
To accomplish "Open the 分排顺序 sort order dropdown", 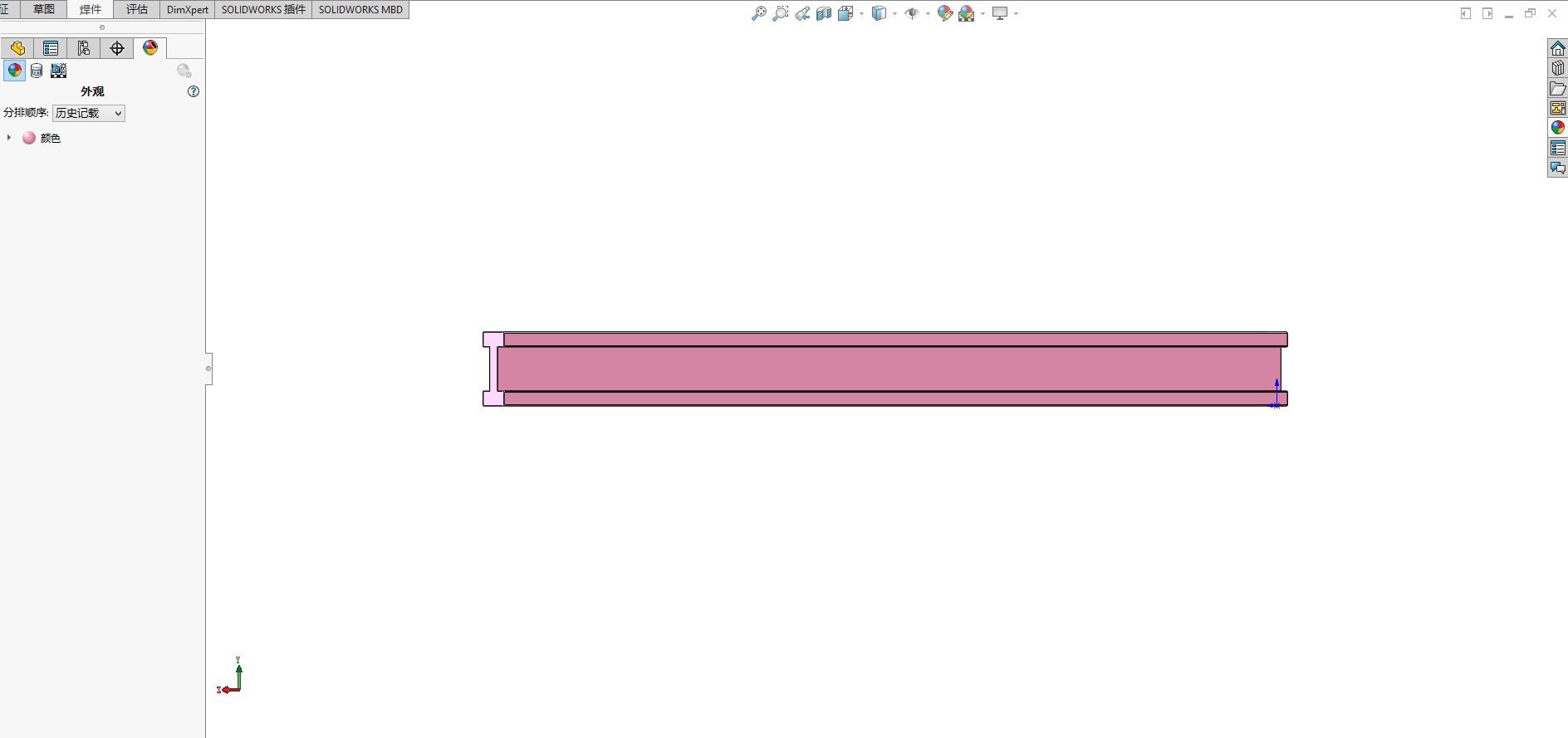I will tap(89, 113).
